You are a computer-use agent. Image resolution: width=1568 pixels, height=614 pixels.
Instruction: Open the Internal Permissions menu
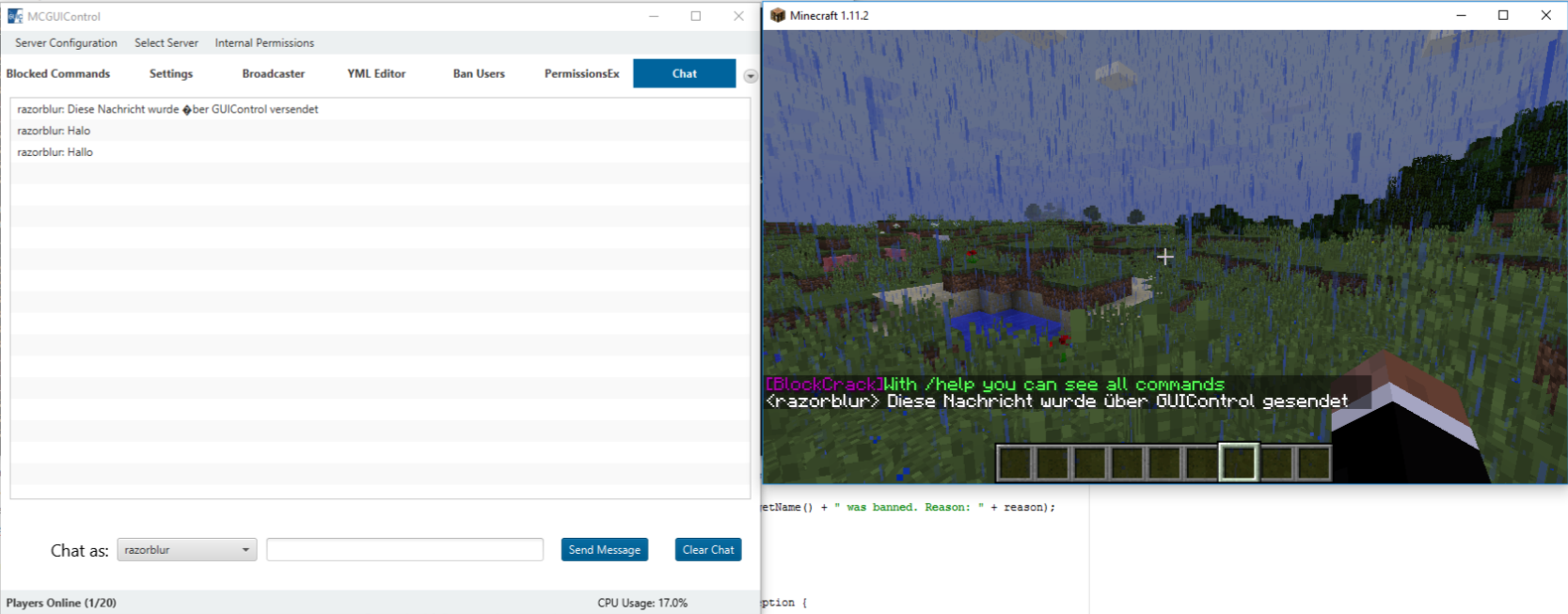(264, 43)
